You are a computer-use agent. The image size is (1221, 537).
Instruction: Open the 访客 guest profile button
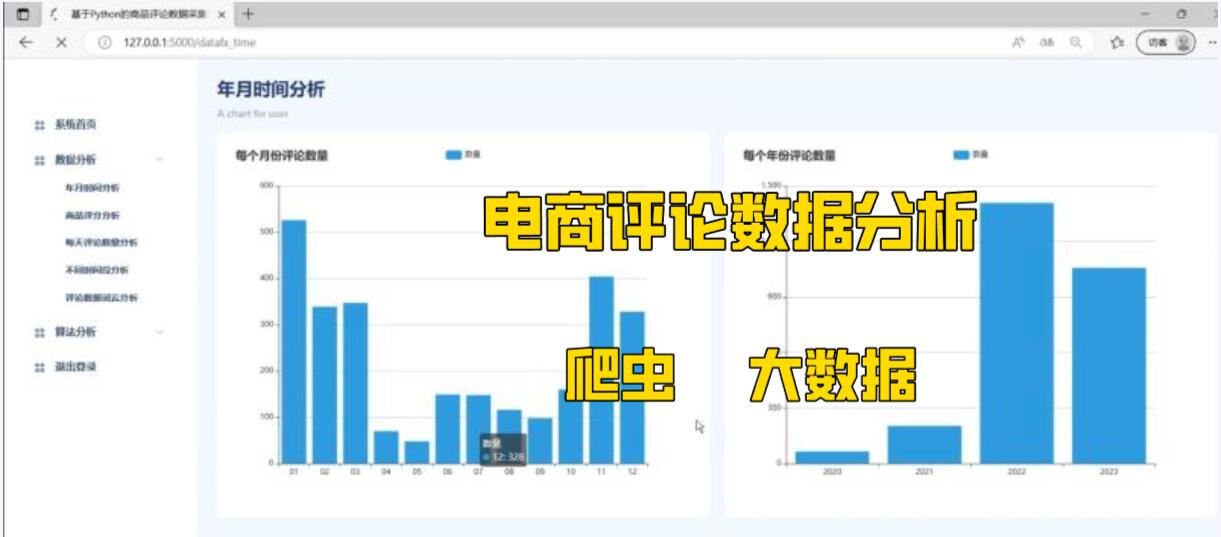tap(1166, 43)
